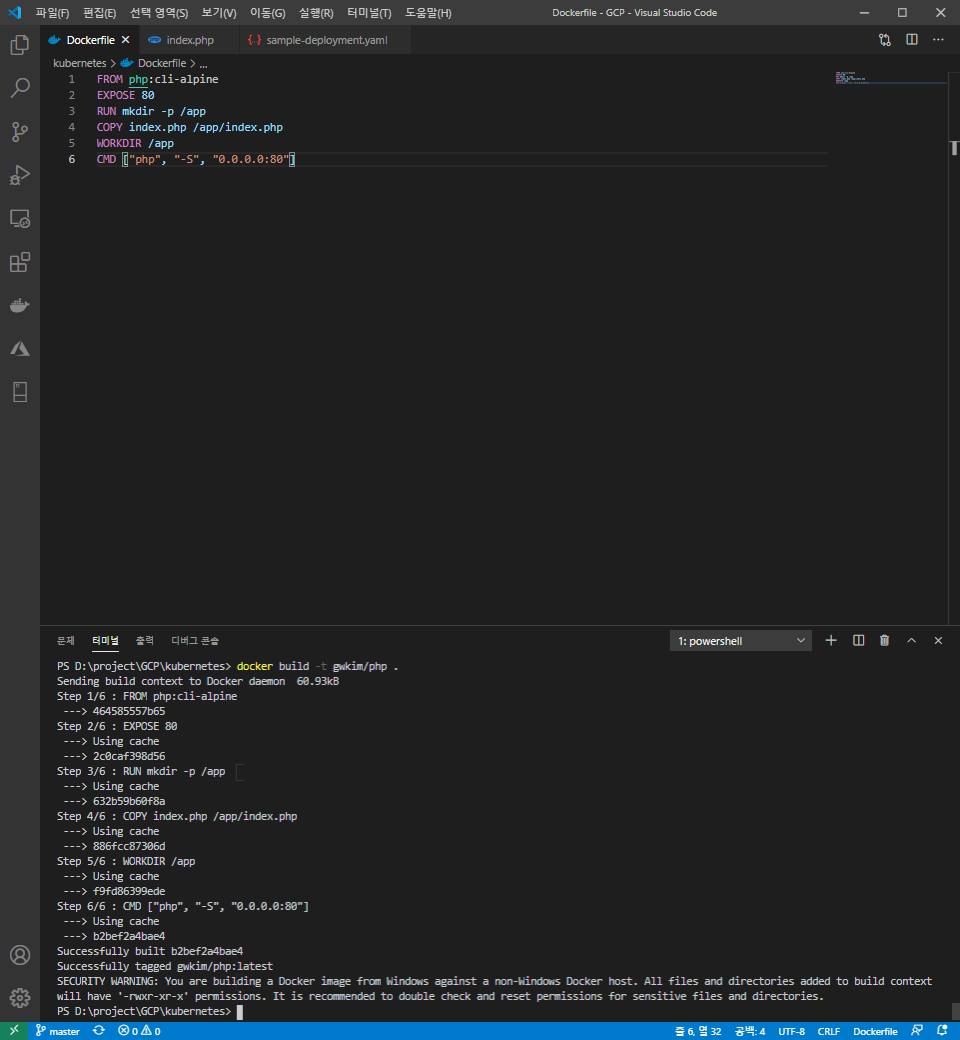
Task: Open the 도움말(H) menu
Action: [x=428, y=13]
